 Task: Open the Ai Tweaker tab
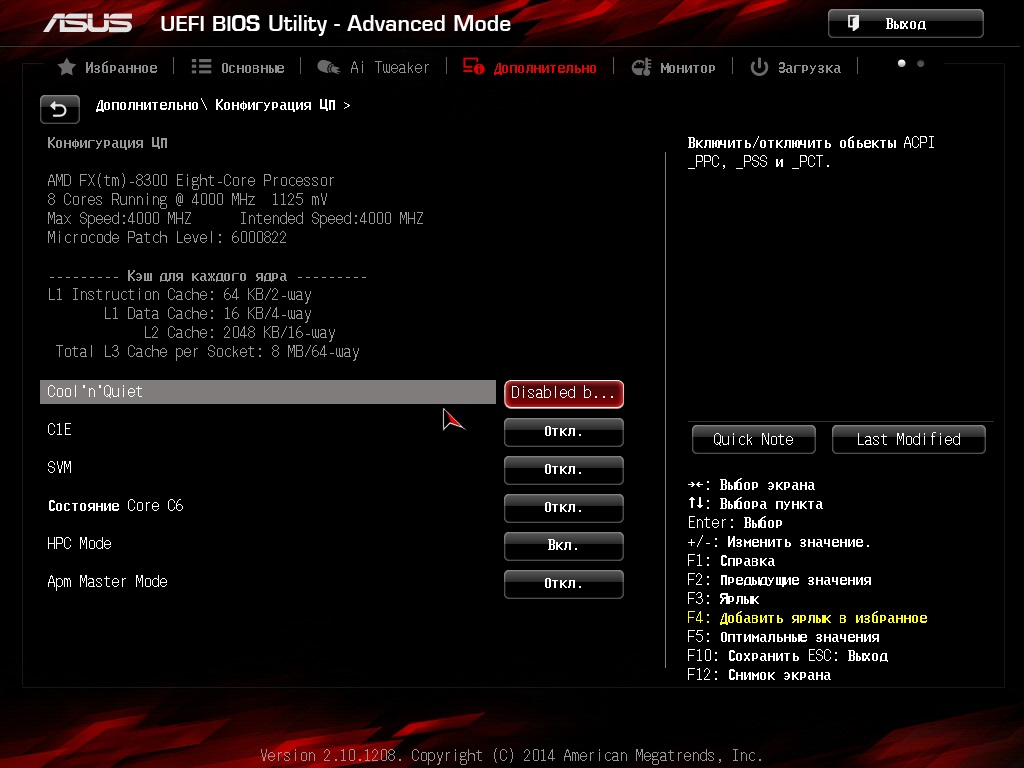coord(373,67)
